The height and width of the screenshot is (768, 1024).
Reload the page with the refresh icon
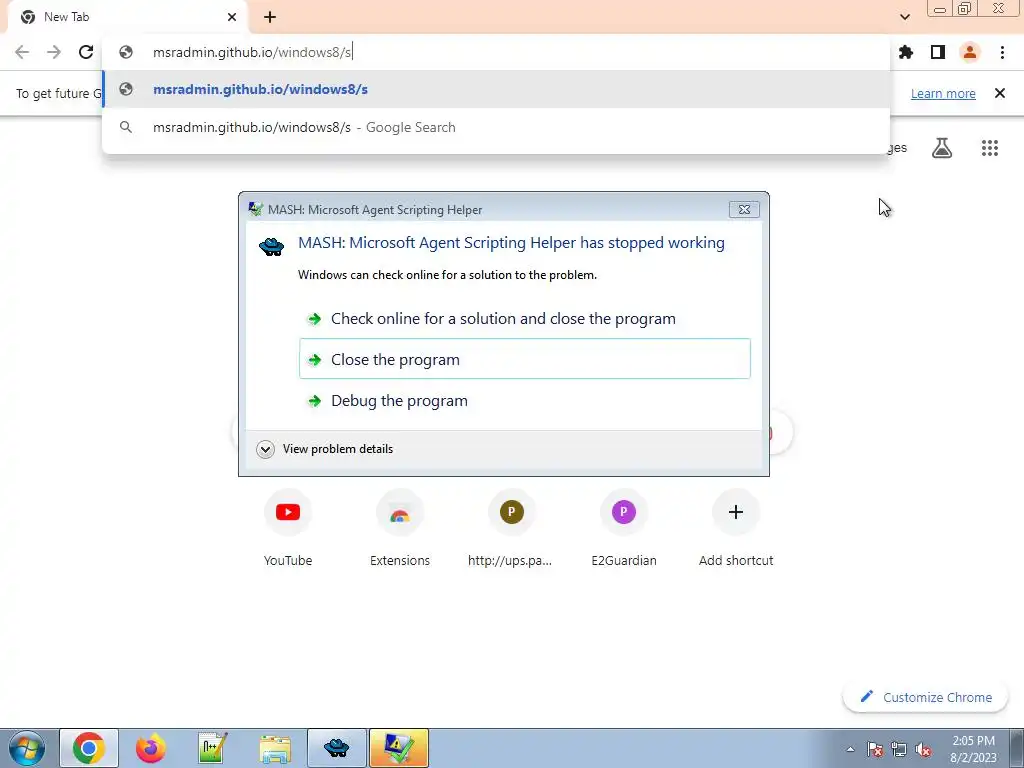pyautogui.click(x=86, y=52)
